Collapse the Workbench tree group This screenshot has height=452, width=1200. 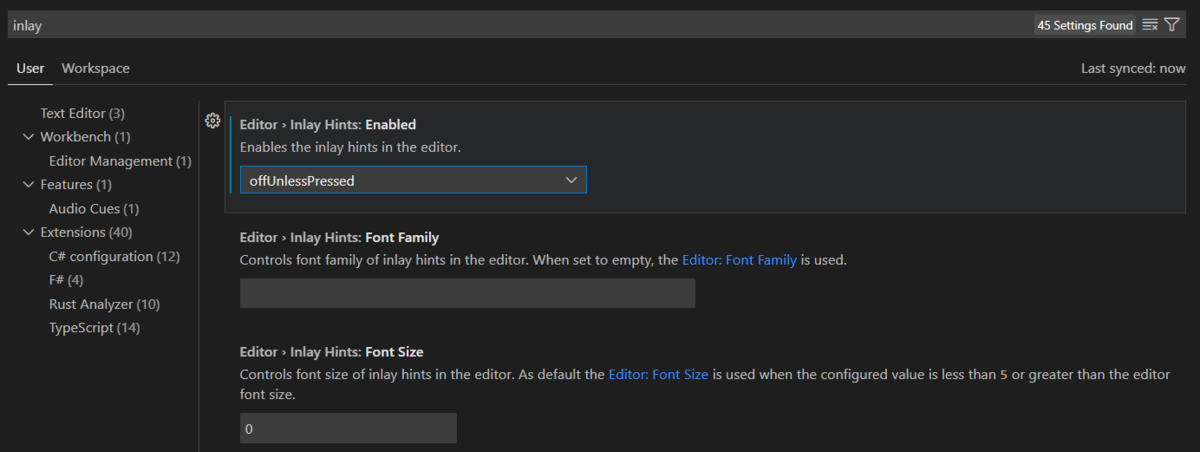pyautogui.click(x=28, y=136)
